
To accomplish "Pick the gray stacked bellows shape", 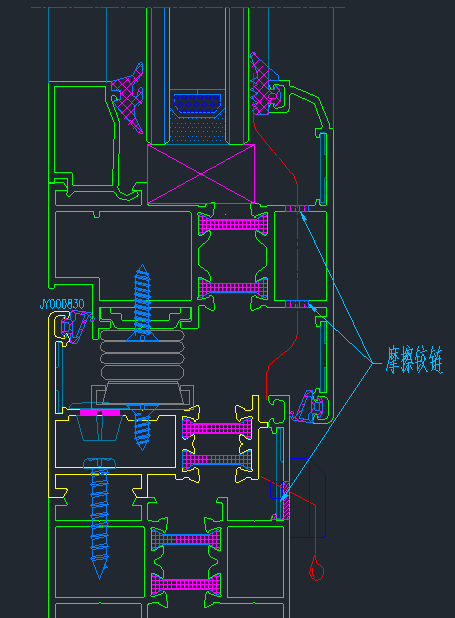I will [x=142, y=355].
